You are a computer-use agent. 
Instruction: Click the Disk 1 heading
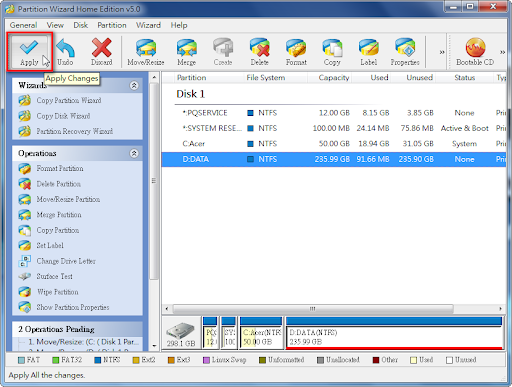pyautogui.click(x=190, y=94)
